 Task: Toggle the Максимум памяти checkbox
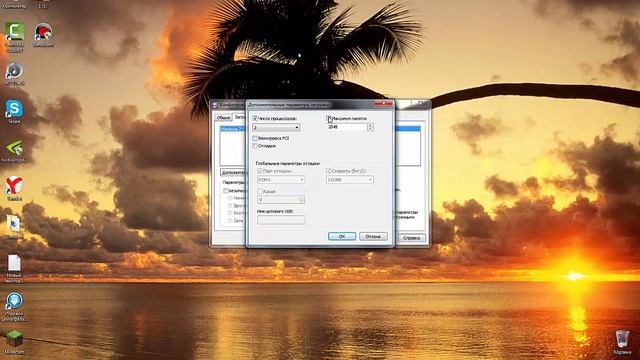click(x=329, y=118)
